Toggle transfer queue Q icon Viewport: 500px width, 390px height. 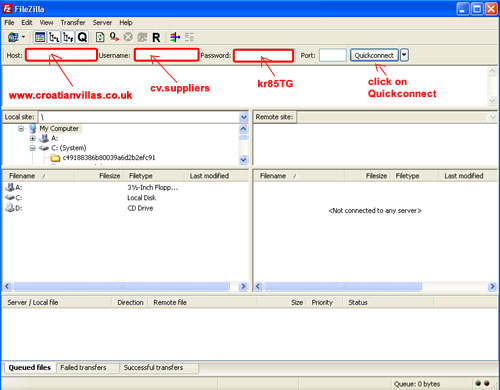(82, 37)
